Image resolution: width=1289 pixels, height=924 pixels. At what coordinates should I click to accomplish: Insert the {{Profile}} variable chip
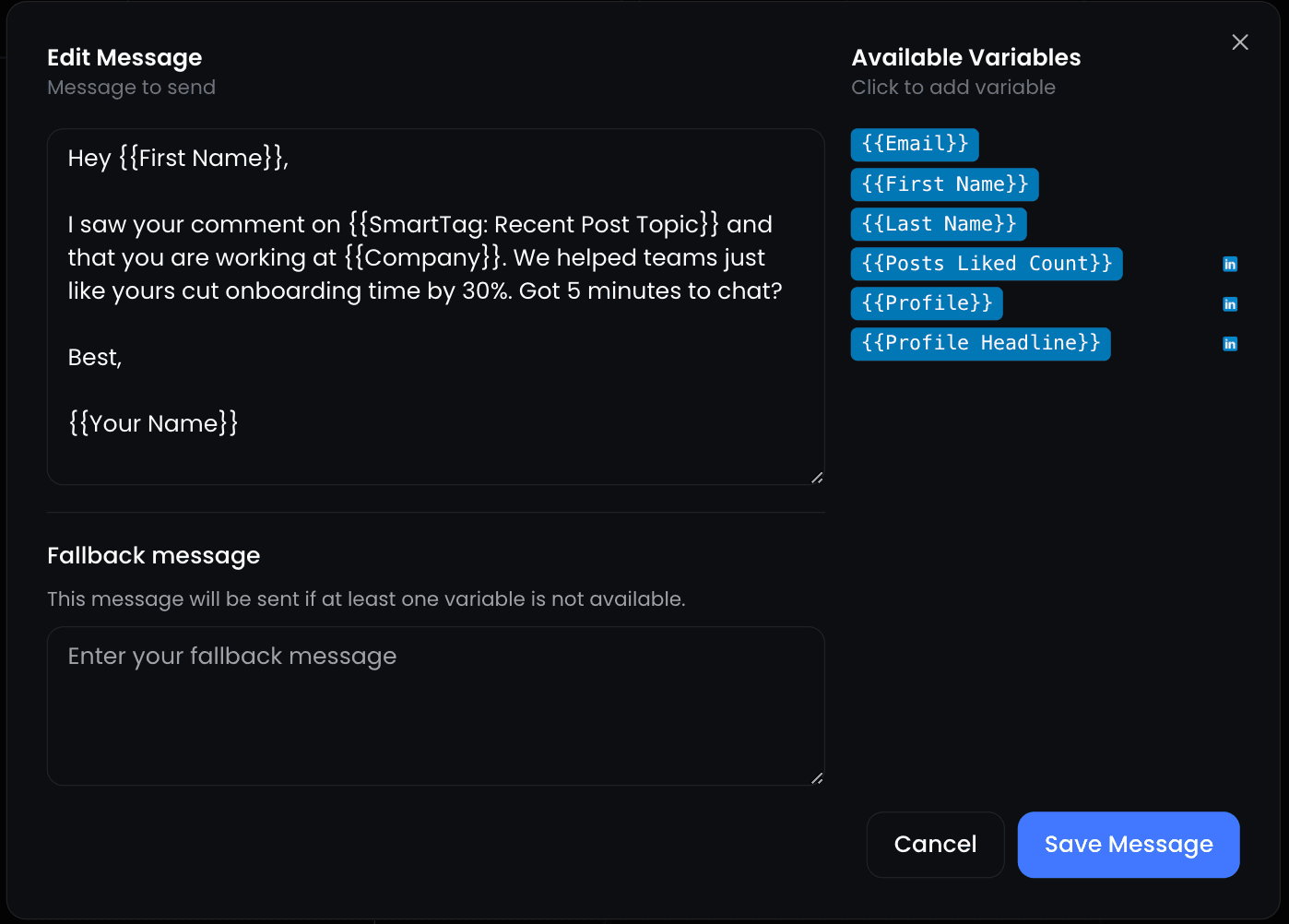click(x=927, y=303)
